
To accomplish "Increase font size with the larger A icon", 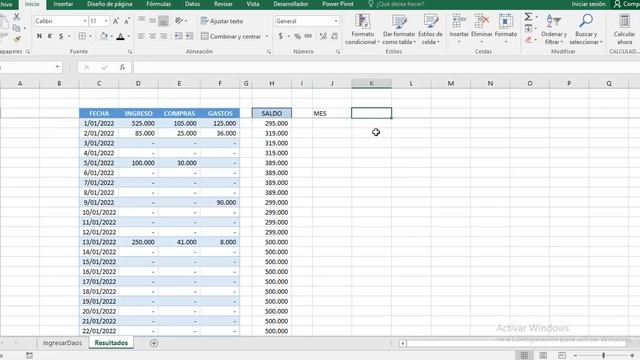I will click(x=116, y=21).
